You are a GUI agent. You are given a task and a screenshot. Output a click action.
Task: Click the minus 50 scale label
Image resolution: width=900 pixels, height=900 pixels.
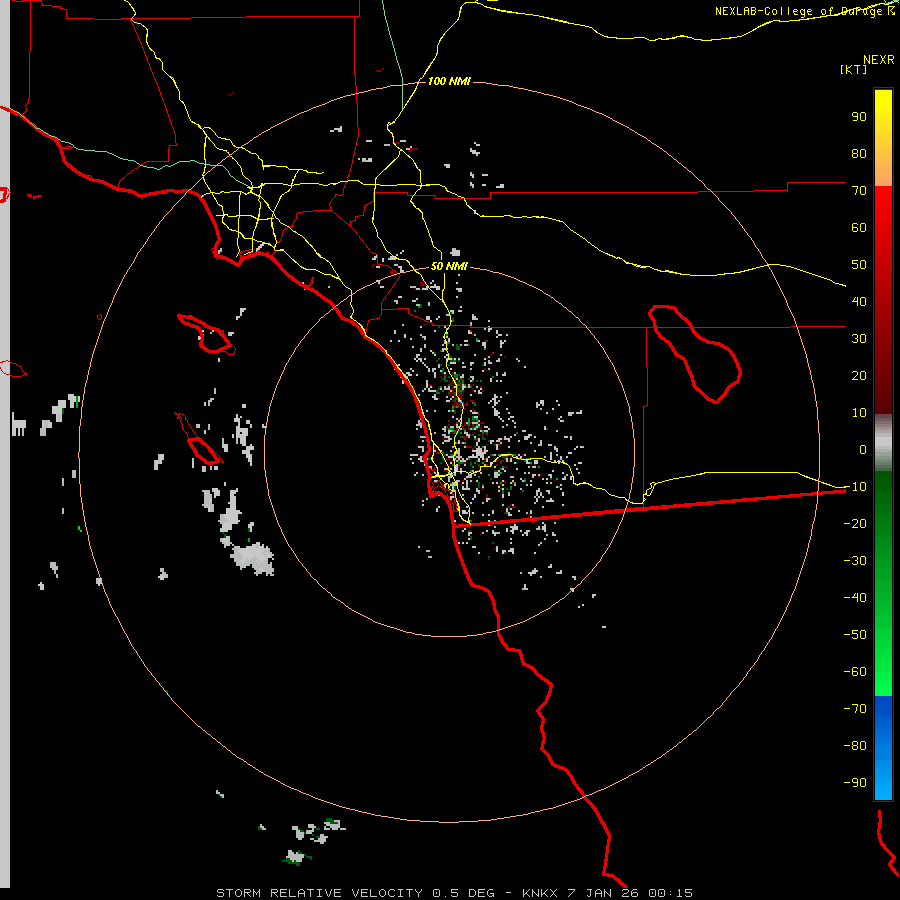855,635
